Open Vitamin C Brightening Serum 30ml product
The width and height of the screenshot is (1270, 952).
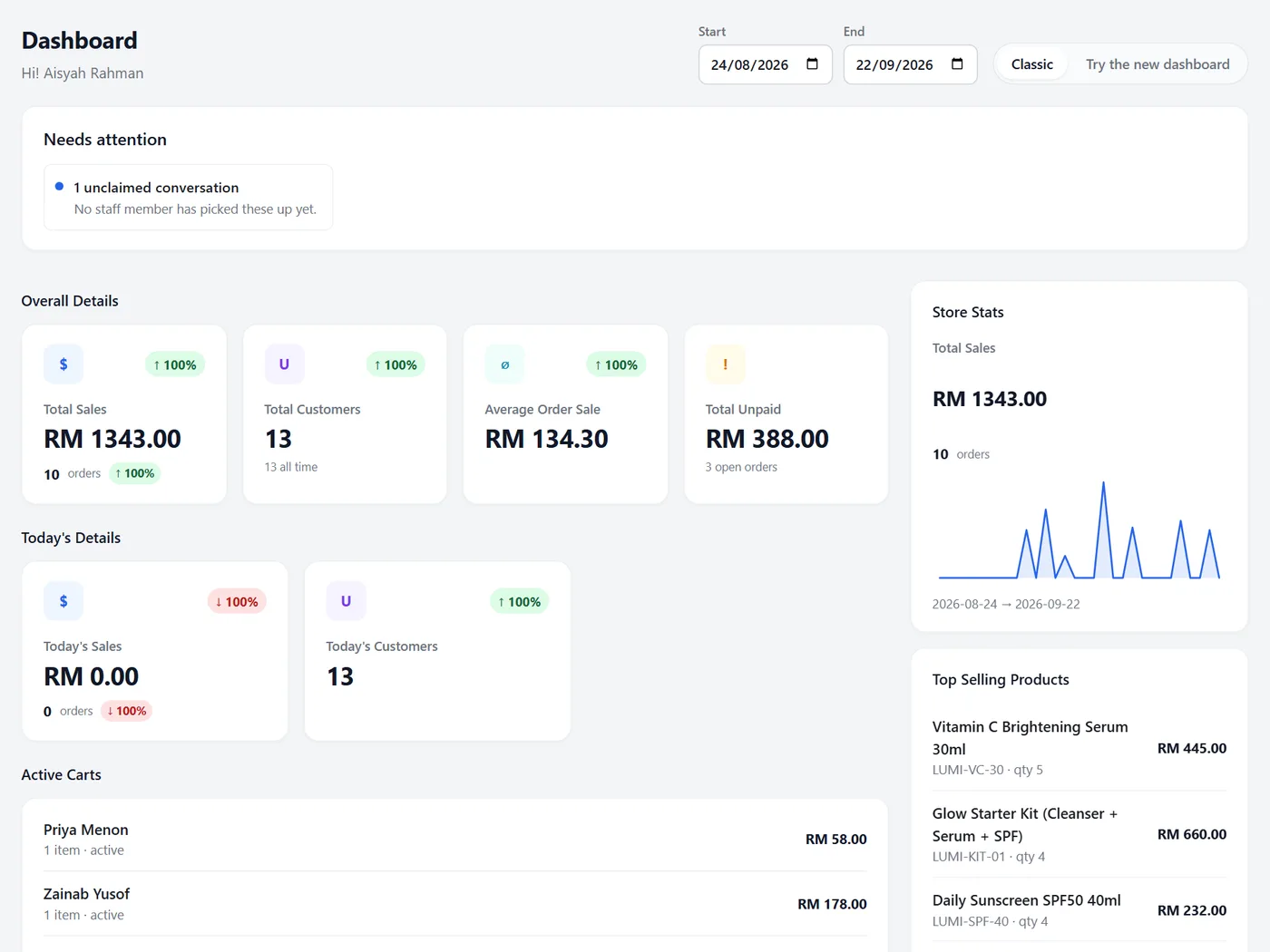[1079, 748]
